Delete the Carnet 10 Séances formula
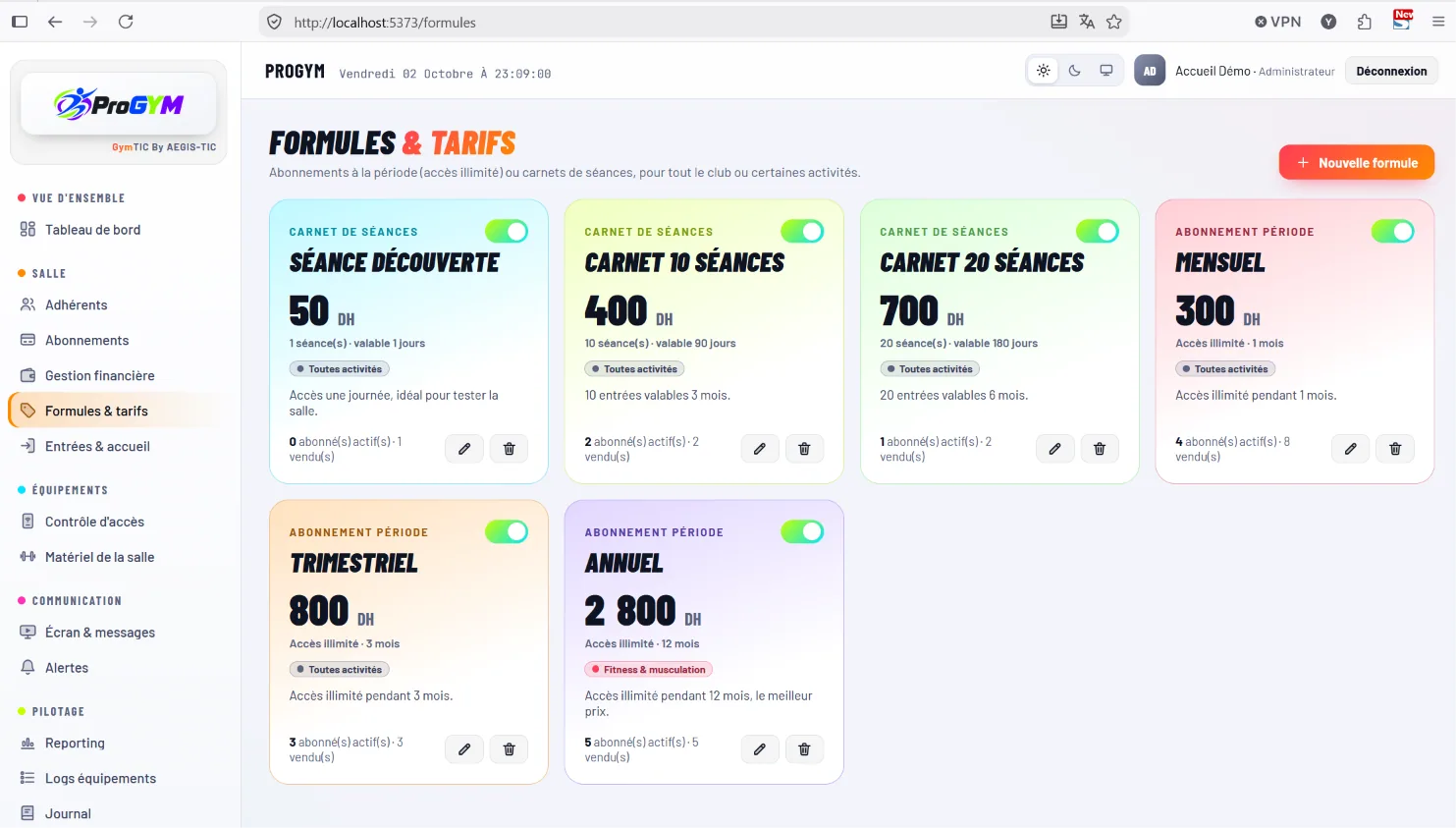The width and height of the screenshot is (1456, 828). coord(804,449)
